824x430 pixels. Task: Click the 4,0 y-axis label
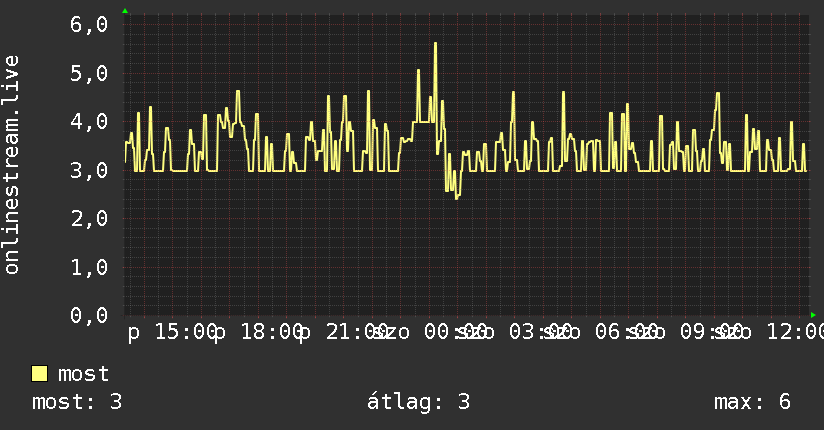[x=89, y=121]
